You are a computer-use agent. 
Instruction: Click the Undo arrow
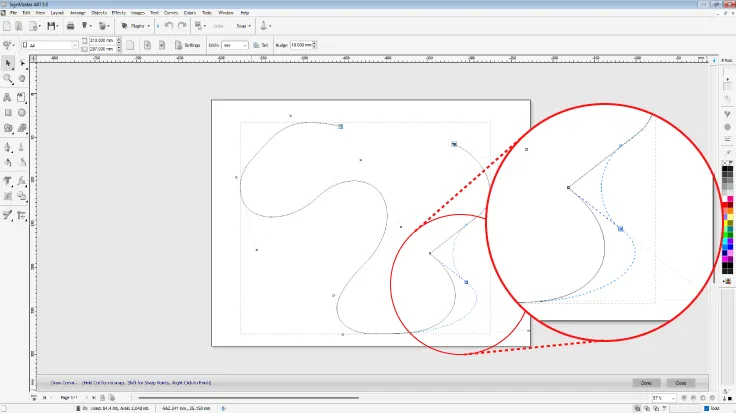tap(169, 26)
